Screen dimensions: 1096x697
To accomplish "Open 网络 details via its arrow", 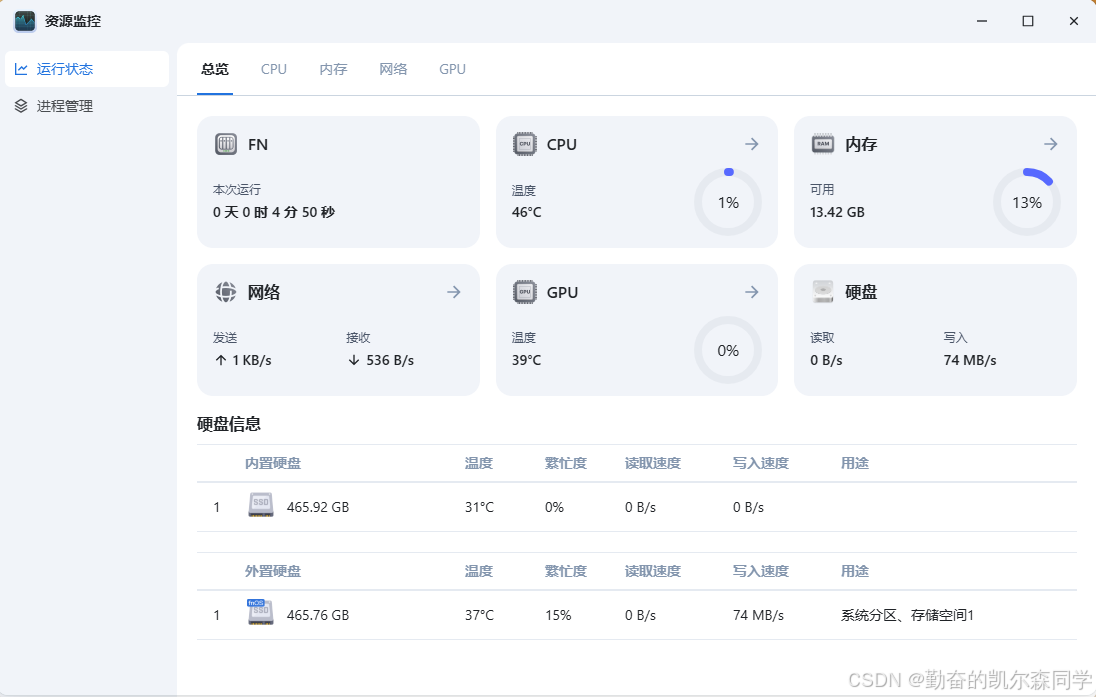I will (x=454, y=292).
